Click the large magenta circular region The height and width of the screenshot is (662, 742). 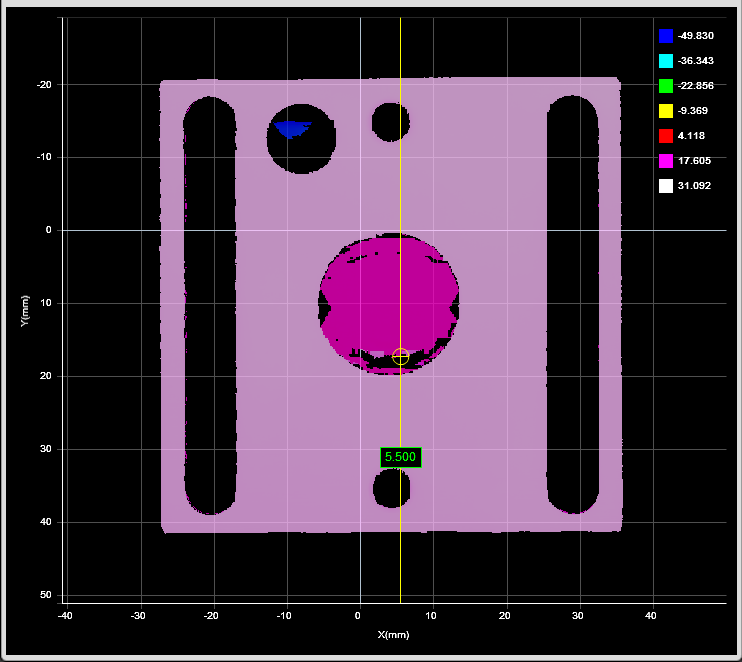pyautogui.click(x=389, y=303)
